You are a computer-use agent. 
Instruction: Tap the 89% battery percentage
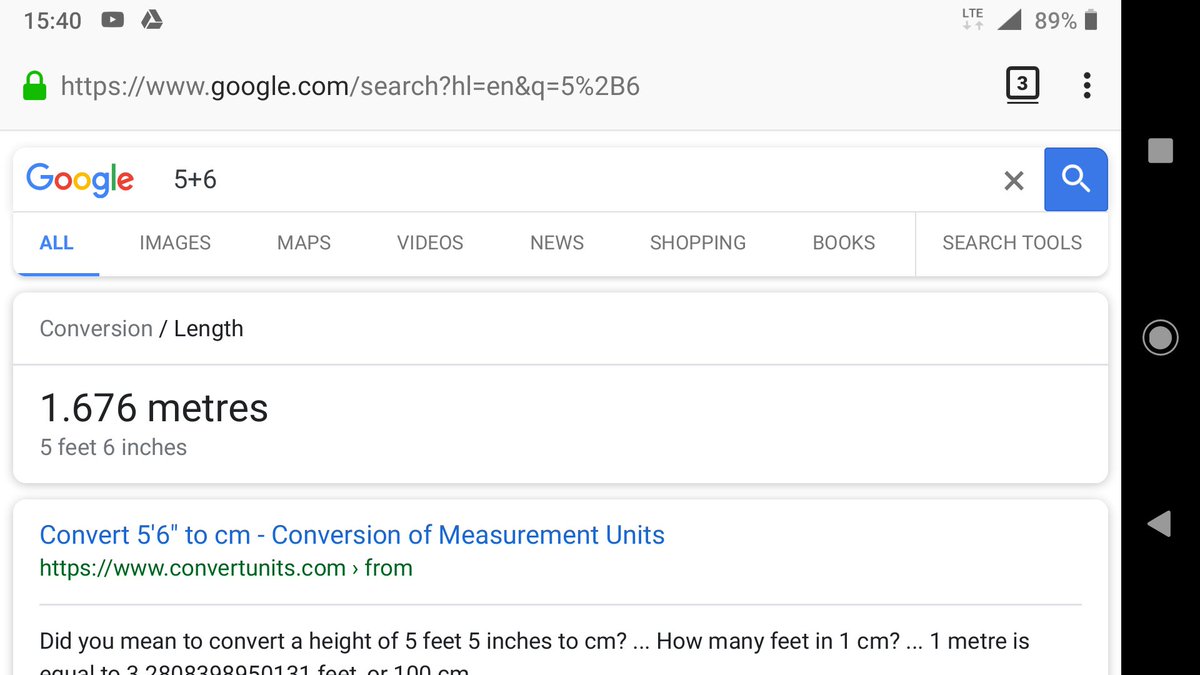[x=1055, y=20]
